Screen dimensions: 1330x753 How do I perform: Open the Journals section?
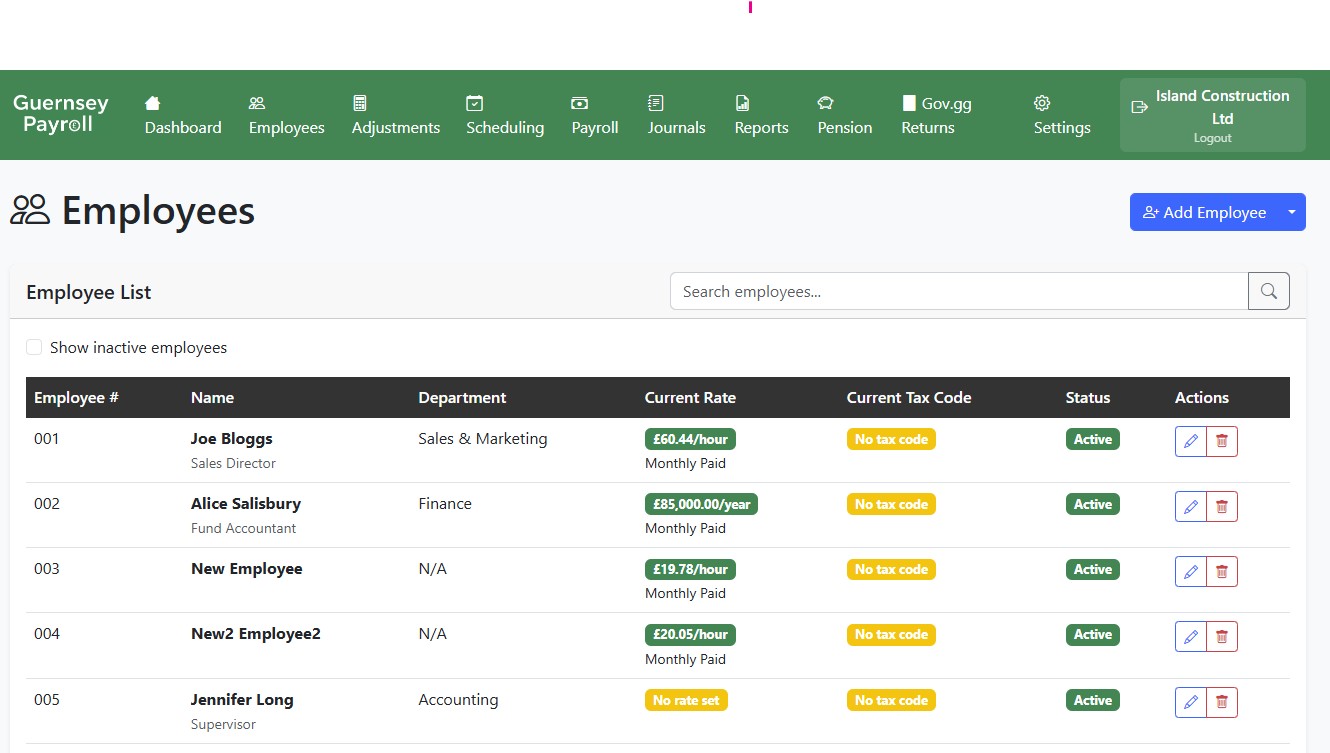[676, 115]
